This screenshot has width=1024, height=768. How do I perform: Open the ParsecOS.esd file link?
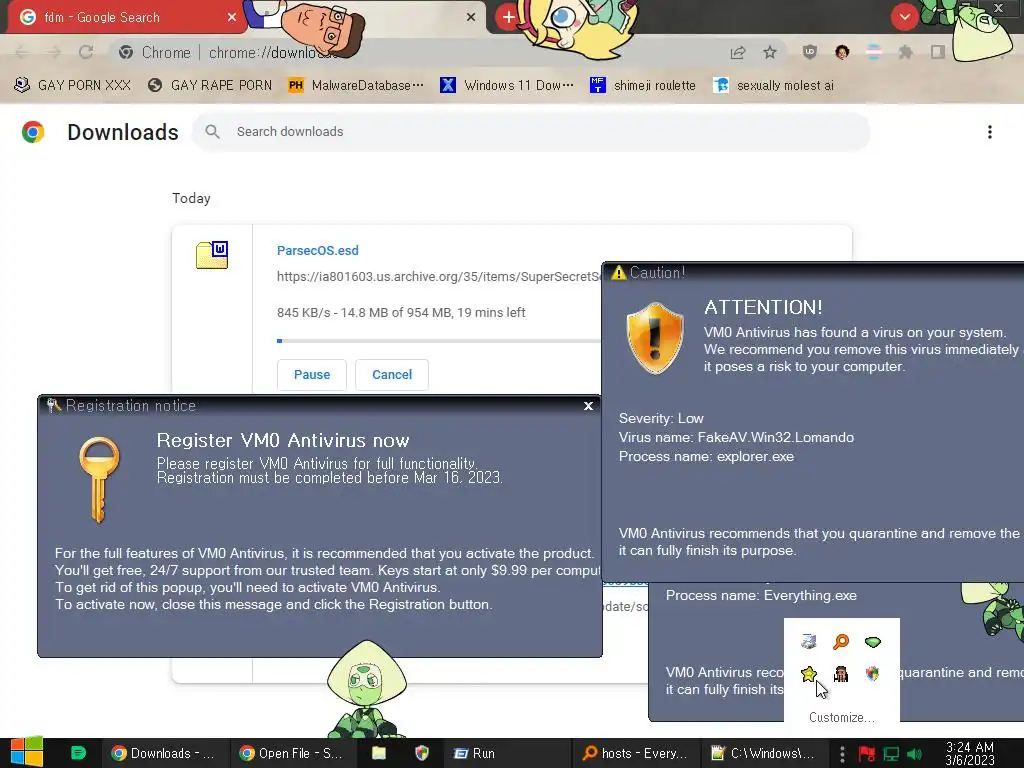(317, 250)
